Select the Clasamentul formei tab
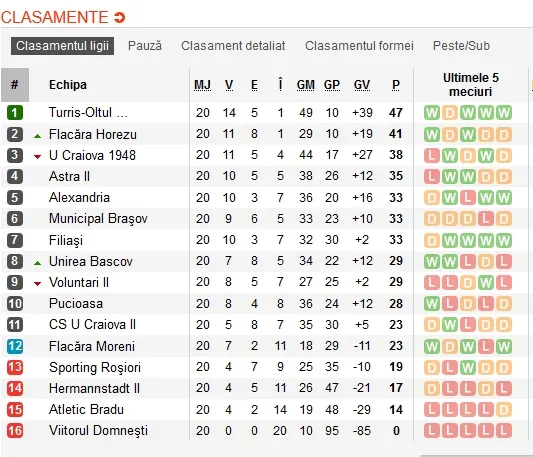The width and height of the screenshot is (533, 457). point(359,46)
